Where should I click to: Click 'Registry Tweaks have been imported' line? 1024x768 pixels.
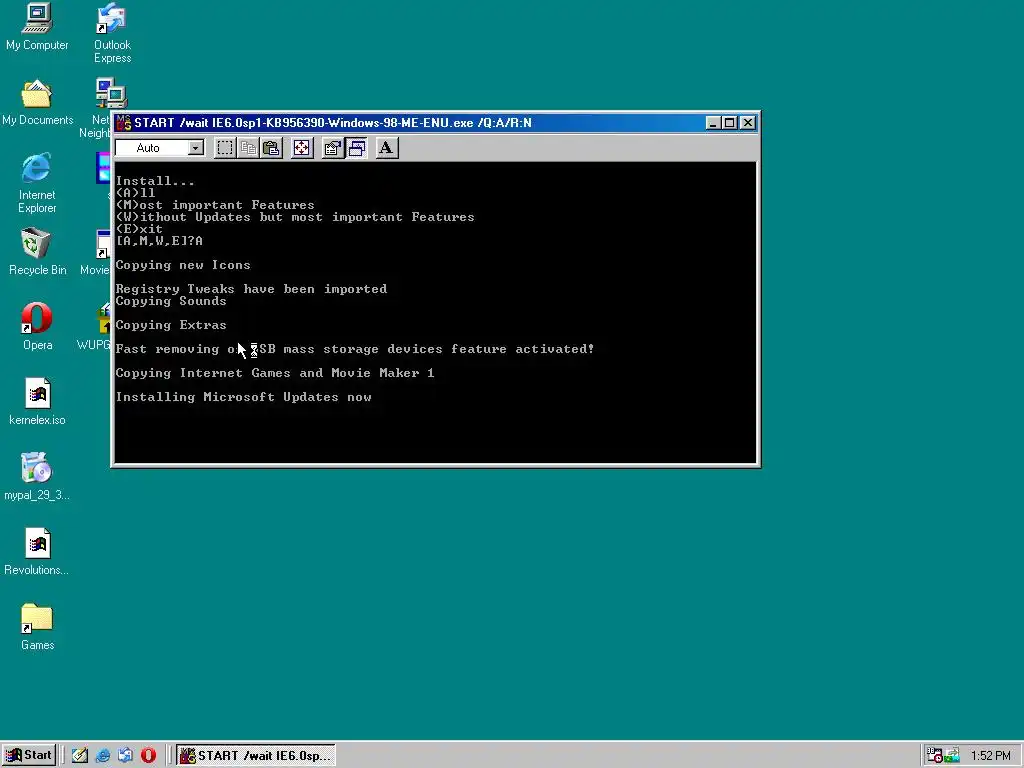pos(251,289)
